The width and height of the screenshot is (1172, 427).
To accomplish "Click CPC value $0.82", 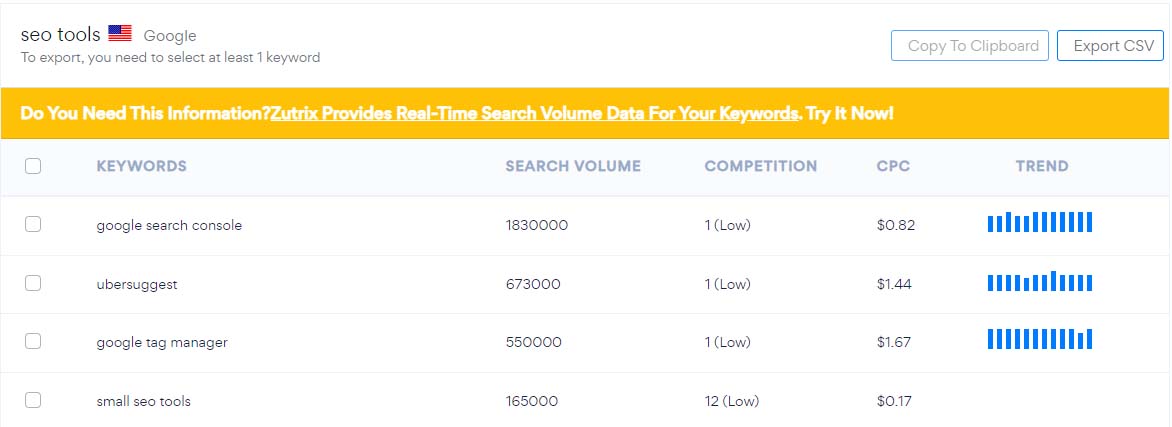I will coord(895,225).
